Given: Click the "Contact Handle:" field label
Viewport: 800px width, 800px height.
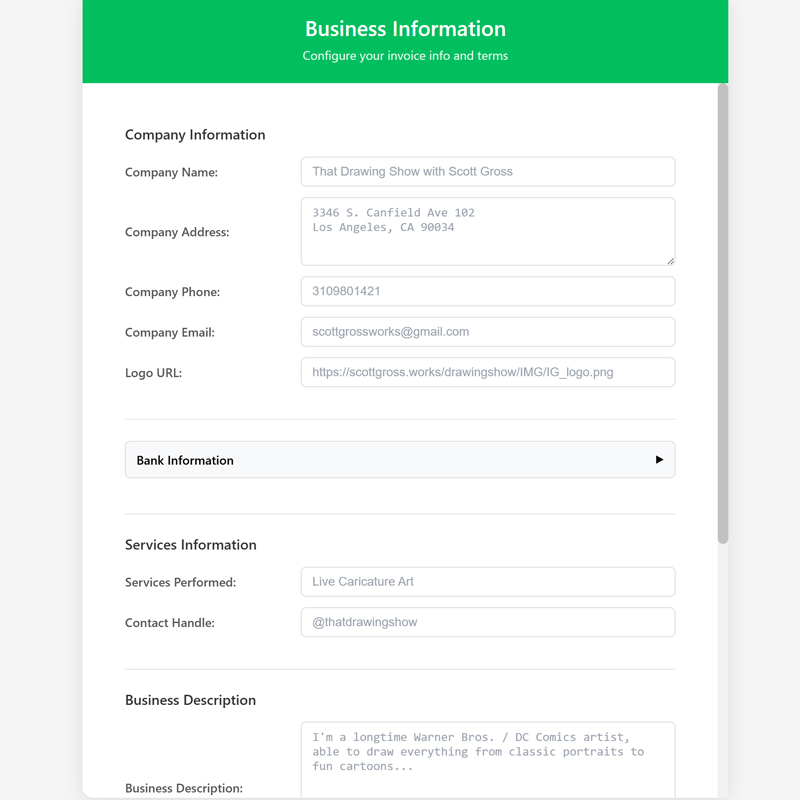Looking at the screenshot, I should click(x=170, y=623).
